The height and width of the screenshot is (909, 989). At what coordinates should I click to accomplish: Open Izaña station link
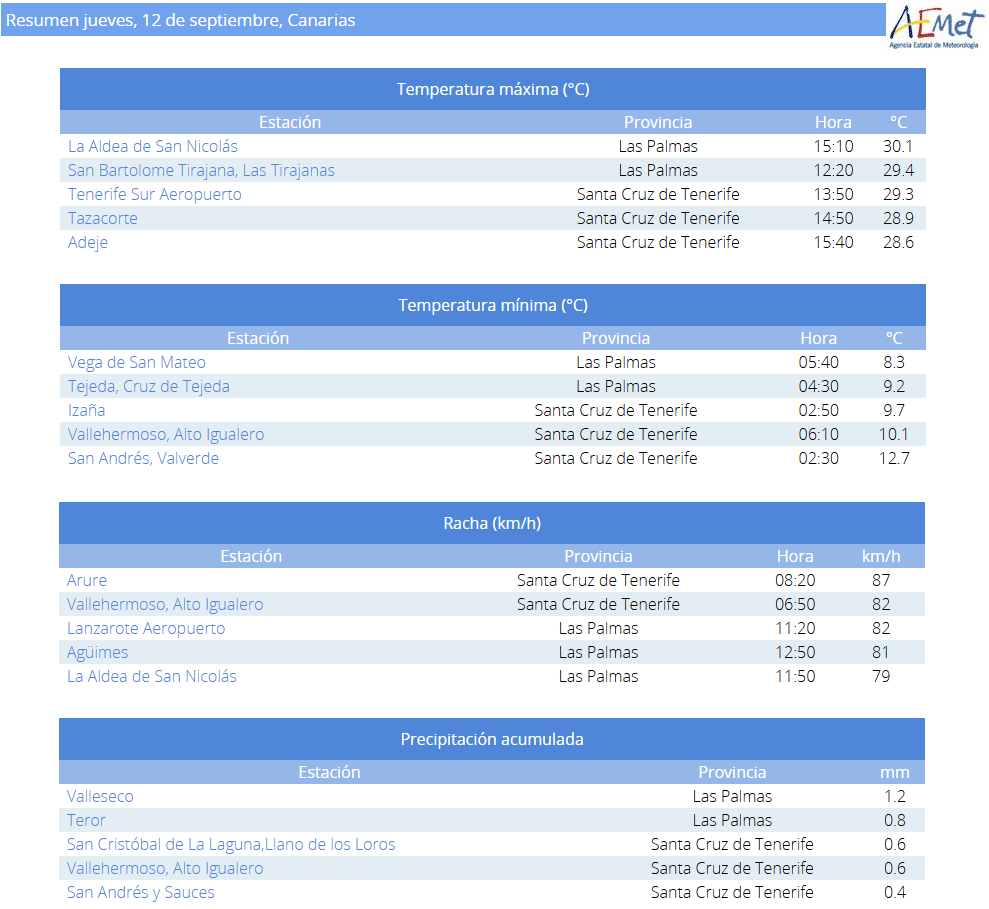(86, 410)
